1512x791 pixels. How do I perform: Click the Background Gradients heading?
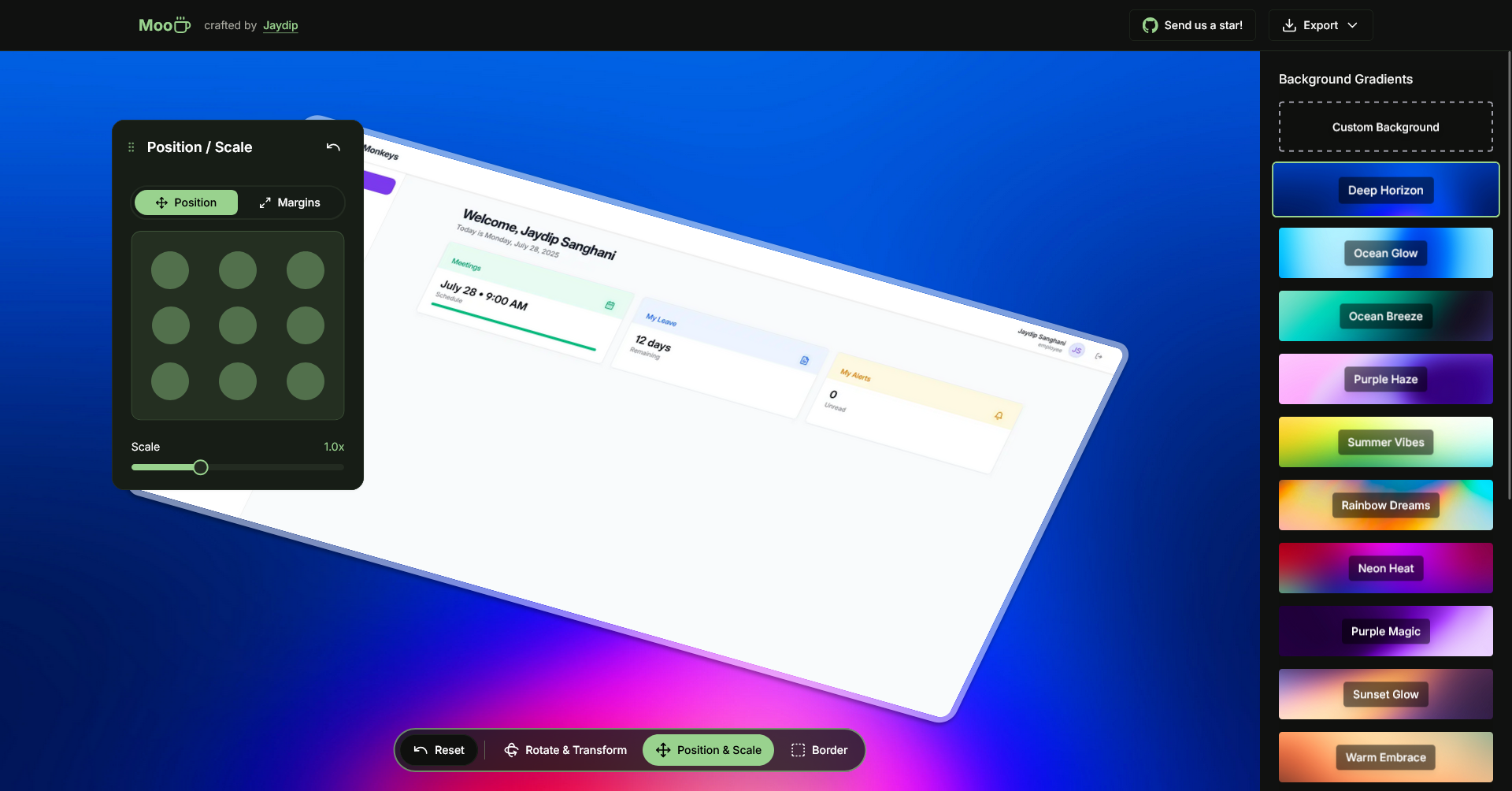coord(1345,79)
